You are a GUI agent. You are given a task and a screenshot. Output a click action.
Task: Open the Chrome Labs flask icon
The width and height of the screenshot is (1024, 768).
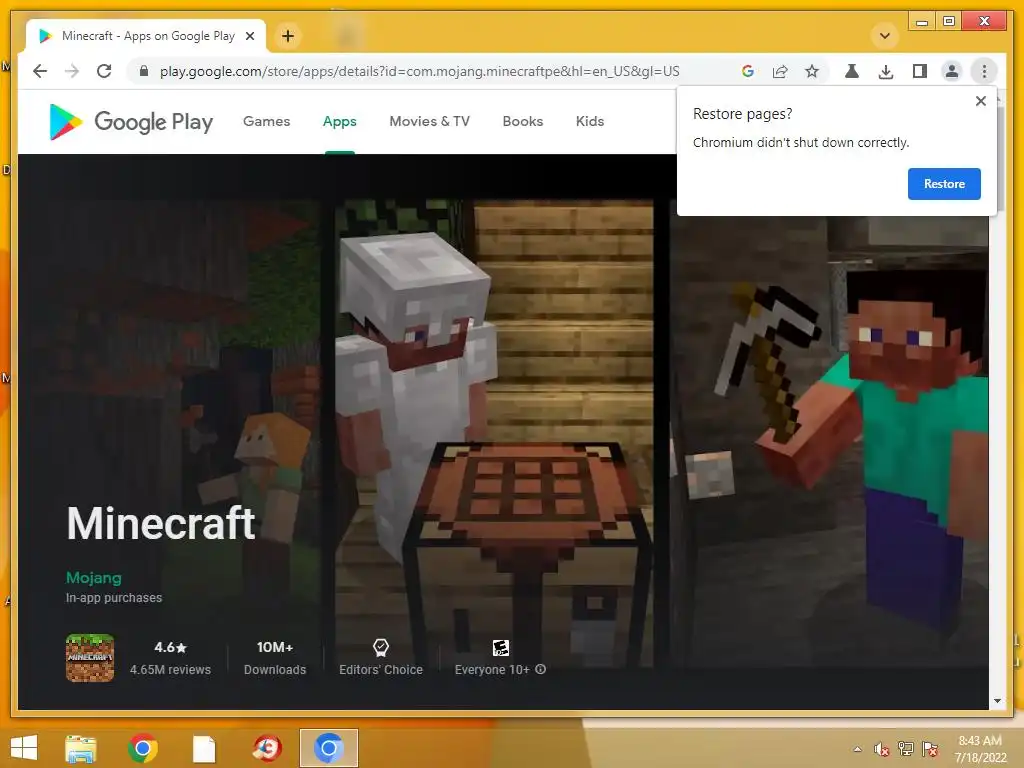click(x=852, y=71)
